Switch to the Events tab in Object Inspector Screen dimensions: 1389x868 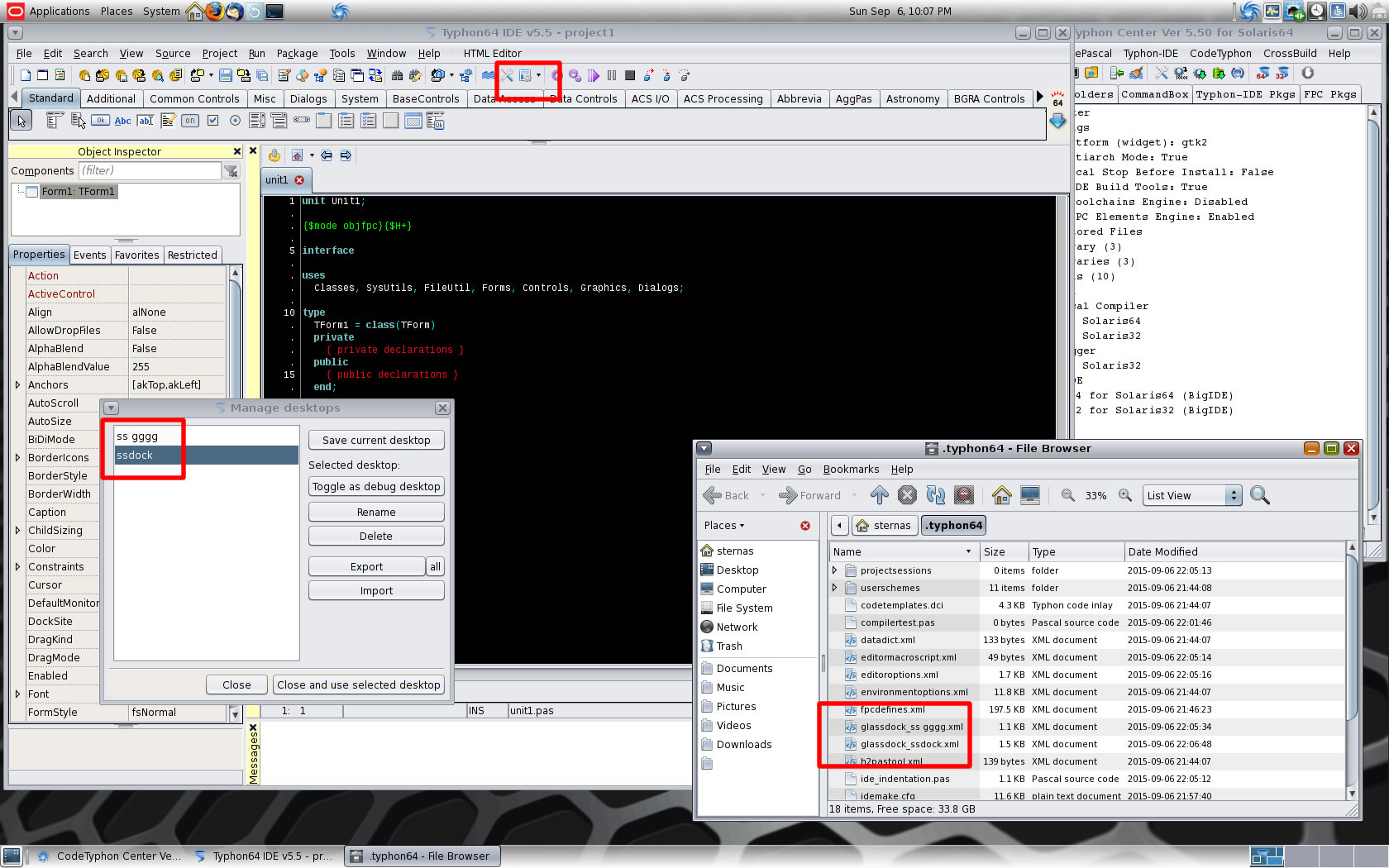89,255
